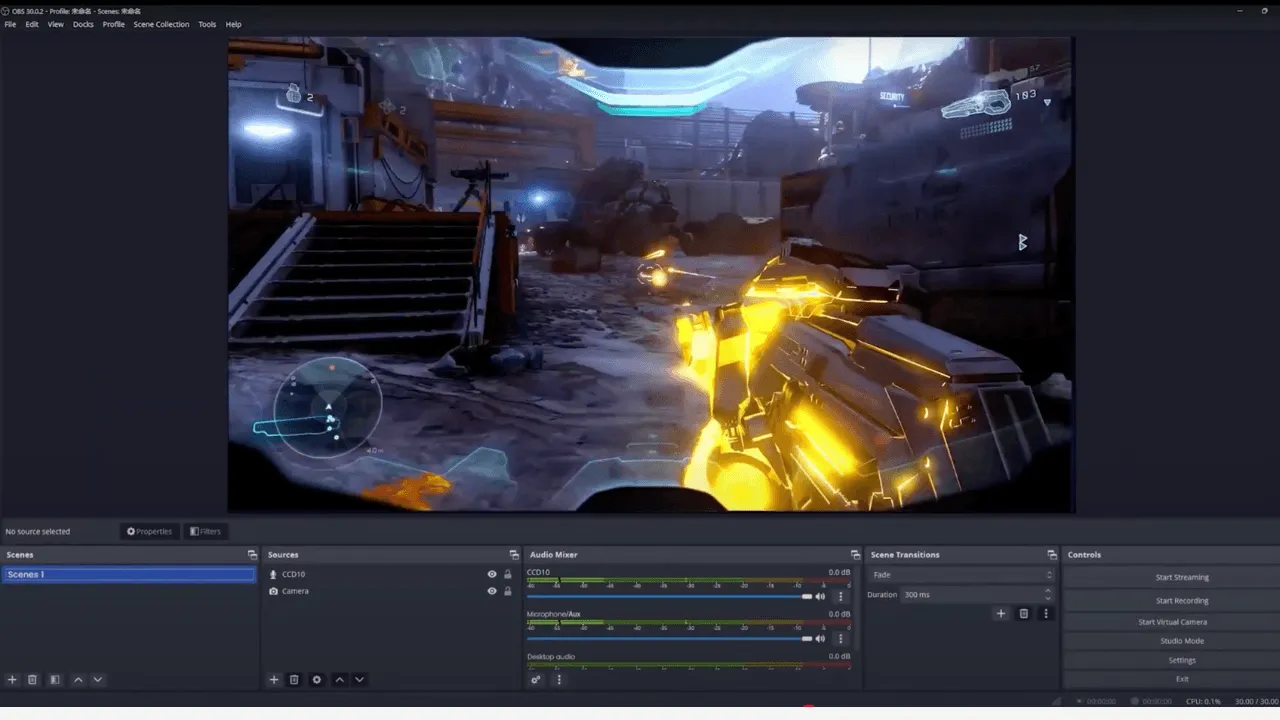Screen dimensions: 1280x720
Task: Adjust the Microphone/Aux volume slider
Action: click(x=669, y=638)
